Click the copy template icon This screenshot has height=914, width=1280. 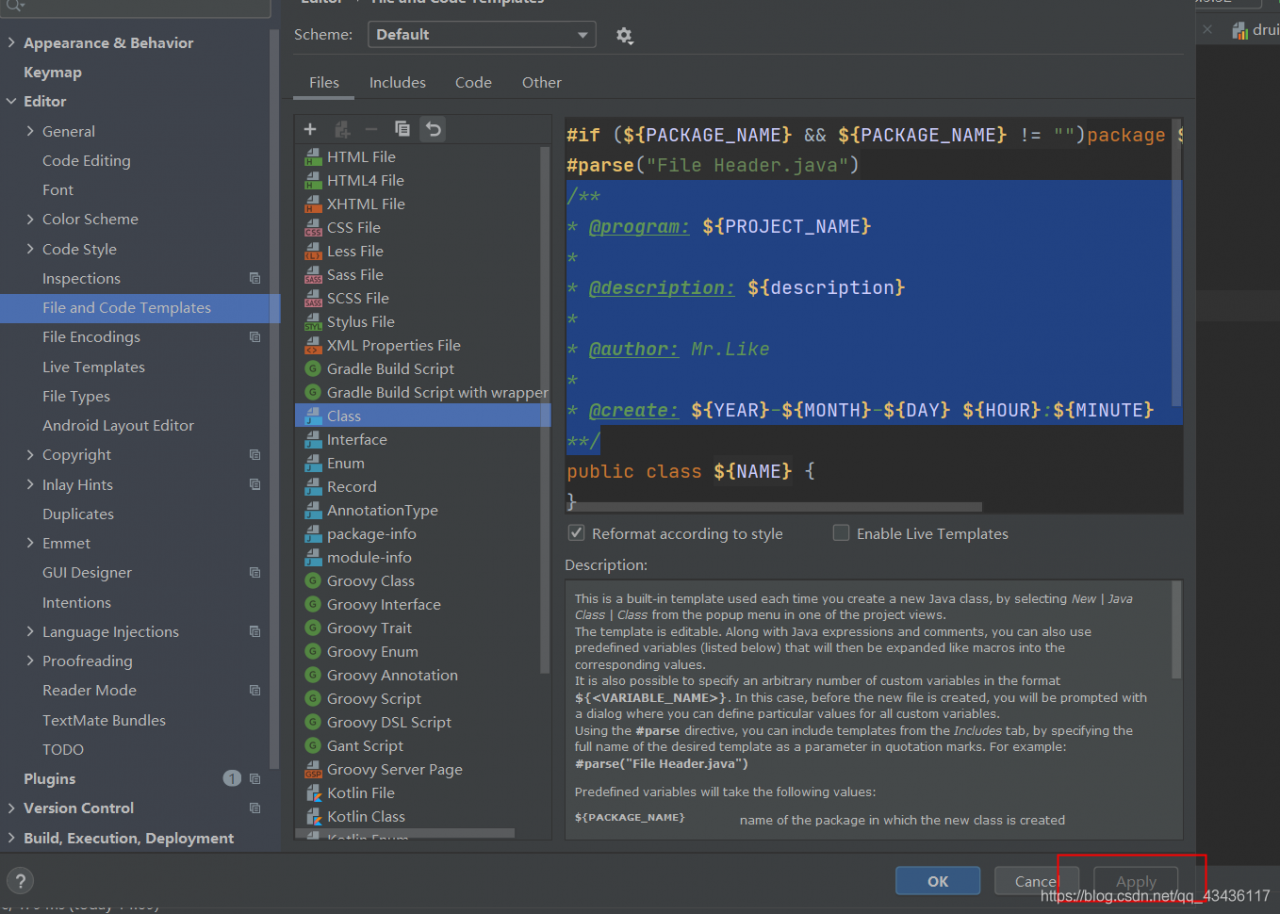[x=402, y=129]
